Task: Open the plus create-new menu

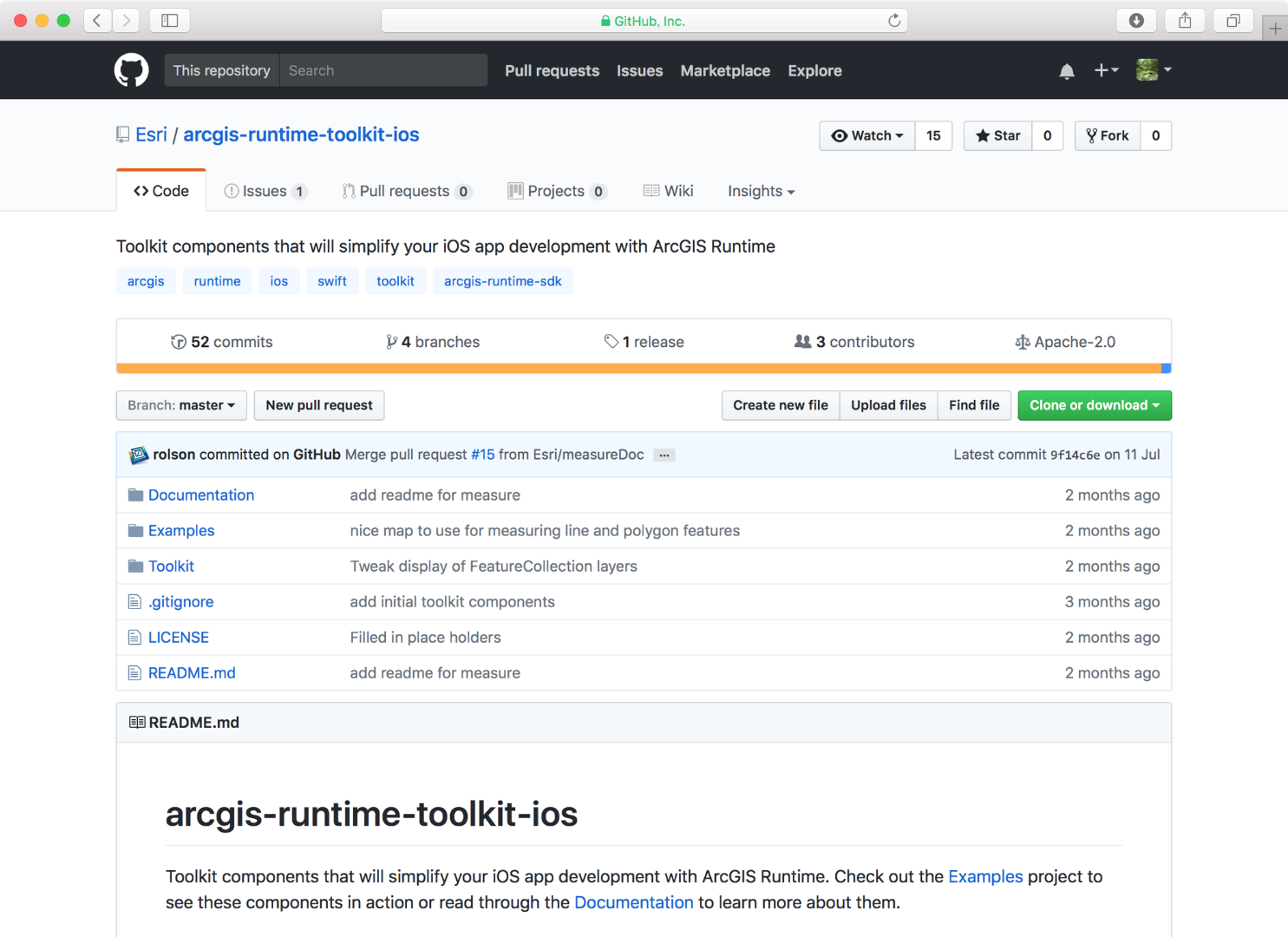Action: click(1106, 70)
